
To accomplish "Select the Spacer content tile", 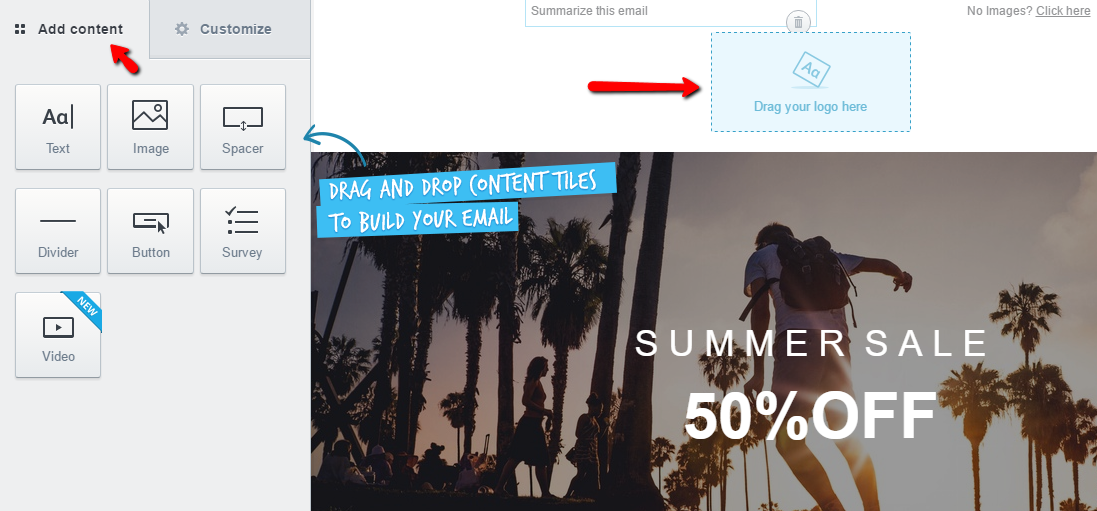I will pos(243,127).
